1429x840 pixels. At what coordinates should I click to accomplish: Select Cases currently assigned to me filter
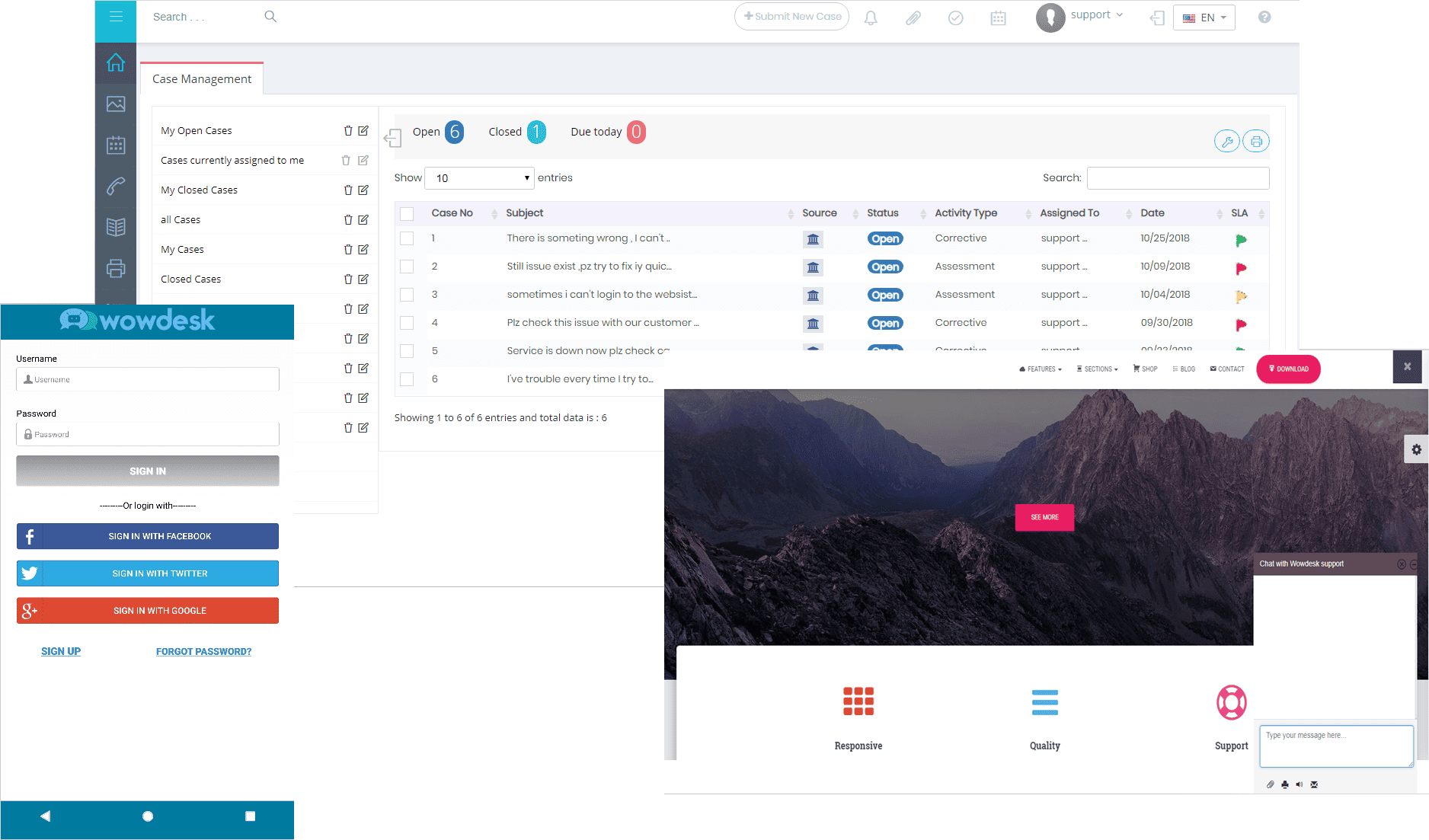coord(232,160)
